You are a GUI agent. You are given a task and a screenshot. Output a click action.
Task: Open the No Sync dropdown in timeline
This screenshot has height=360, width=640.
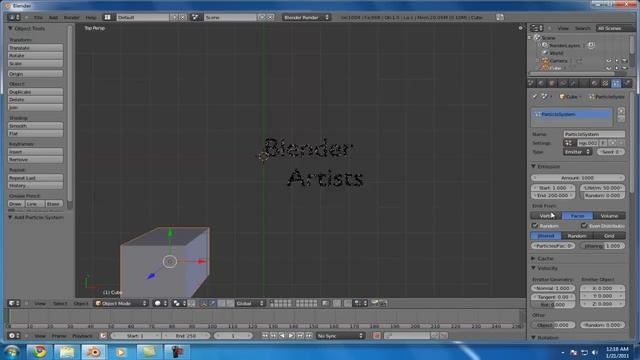[x=340, y=336]
